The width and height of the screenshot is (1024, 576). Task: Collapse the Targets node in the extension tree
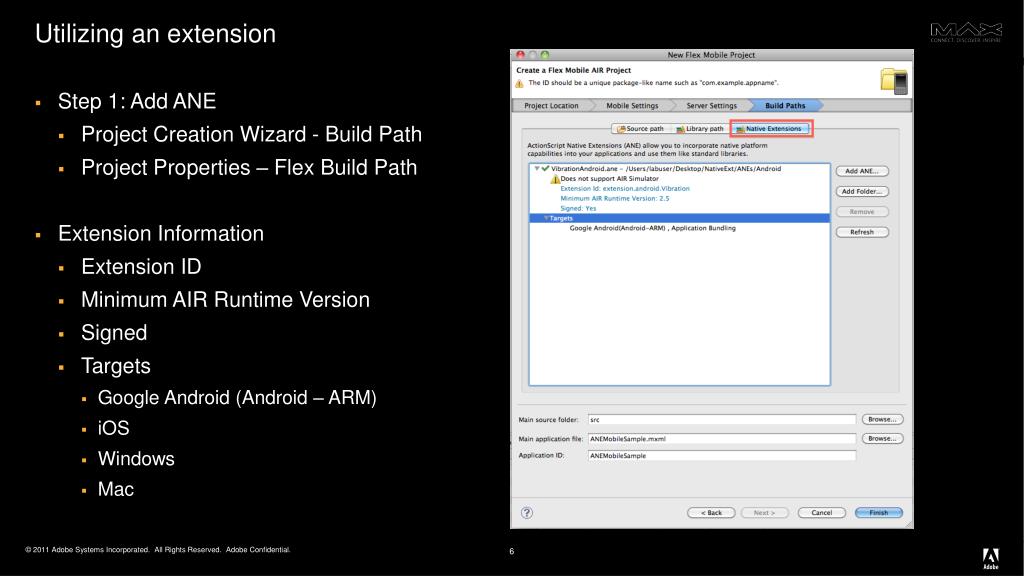[546, 218]
